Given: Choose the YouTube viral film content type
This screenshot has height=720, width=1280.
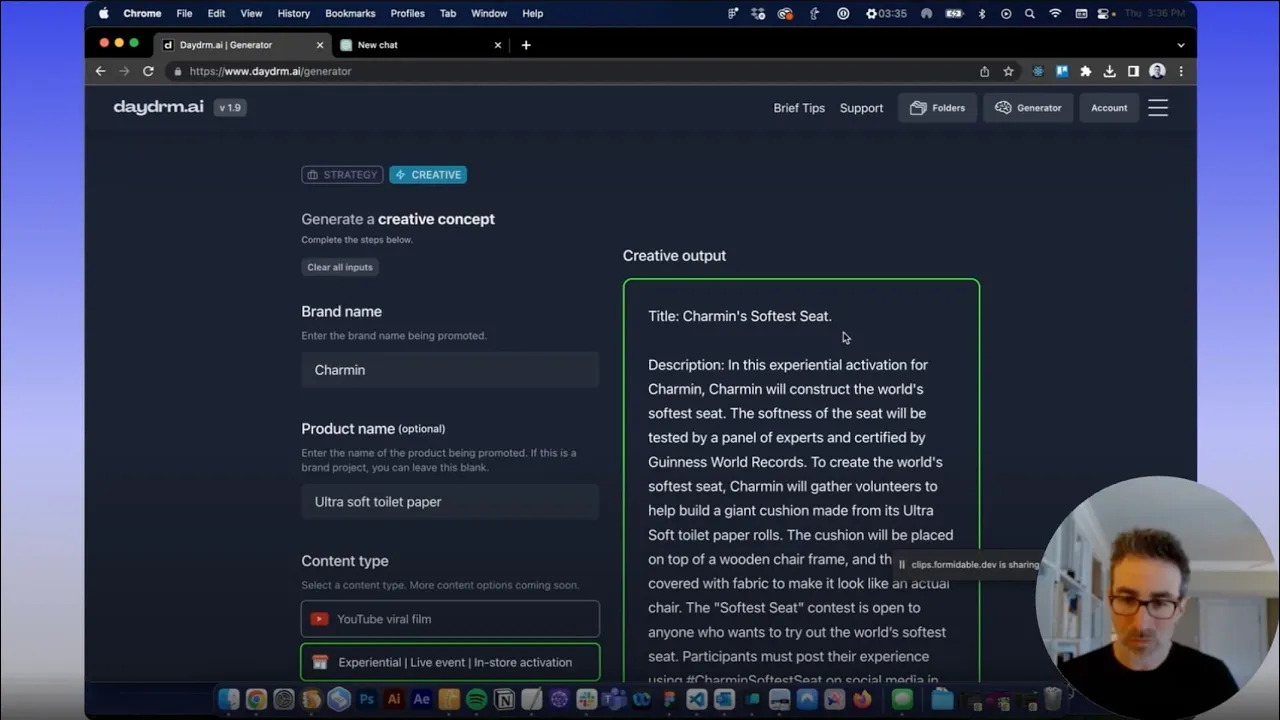Looking at the screenshot, I should (450, 619).
